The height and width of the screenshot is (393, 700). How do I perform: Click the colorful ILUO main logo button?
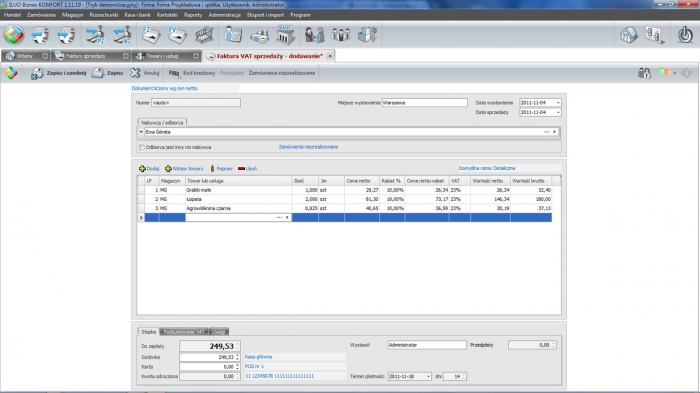pyautogui.click(x=14, y=34)
